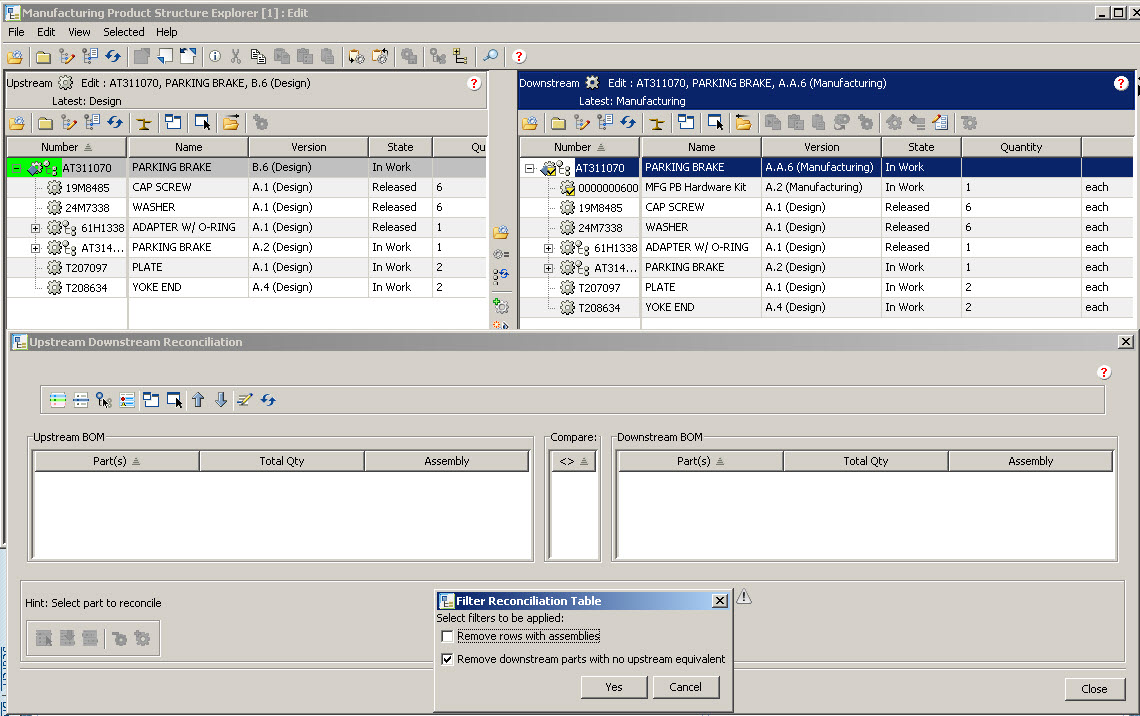Click the checklist document icon in Downstream toolbar

click(940, 123)
